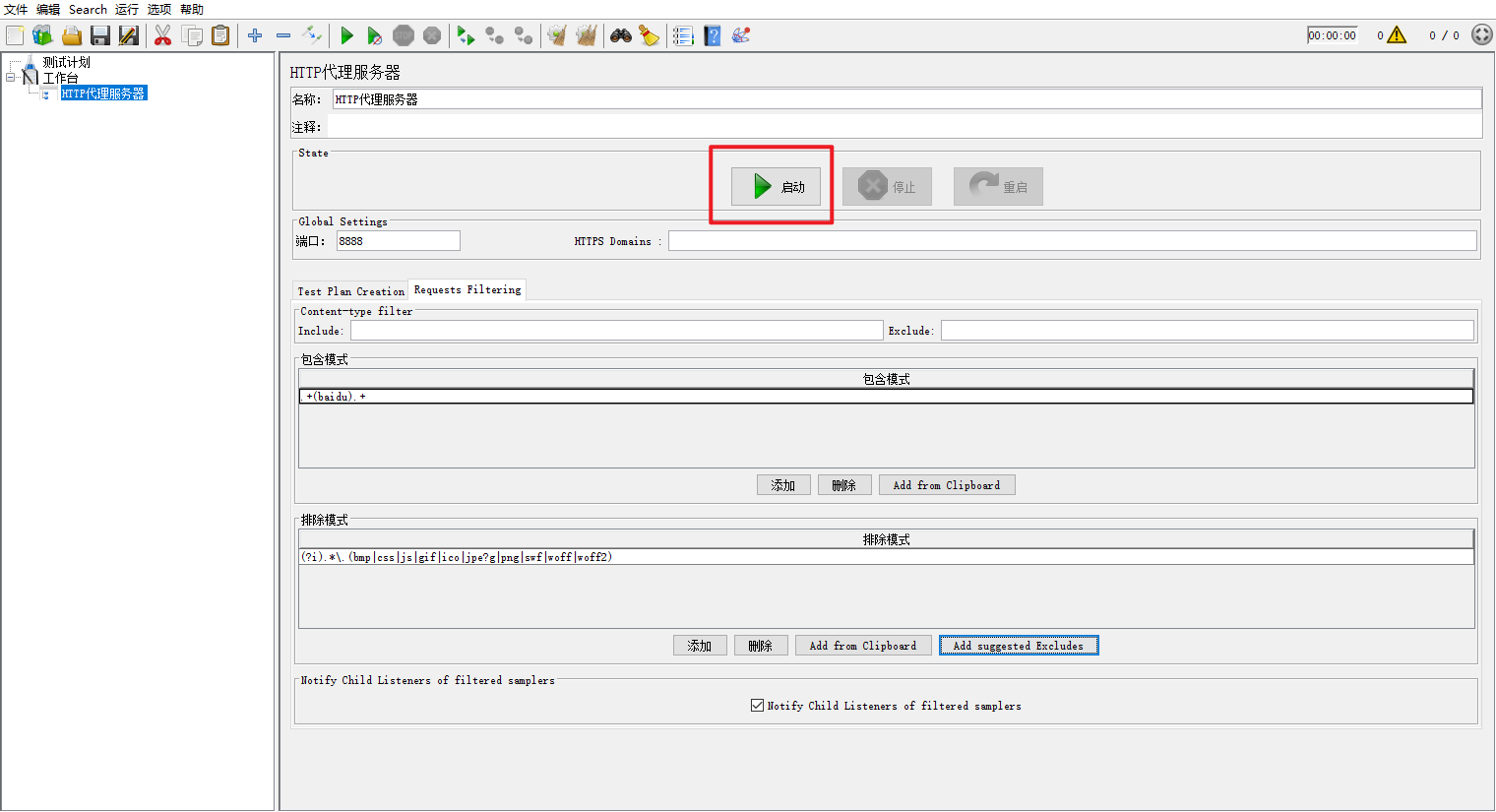Click the rightmost network-style toolbar icon
The height and width of the screenshot is (812, 1496).
click(741, 35)
